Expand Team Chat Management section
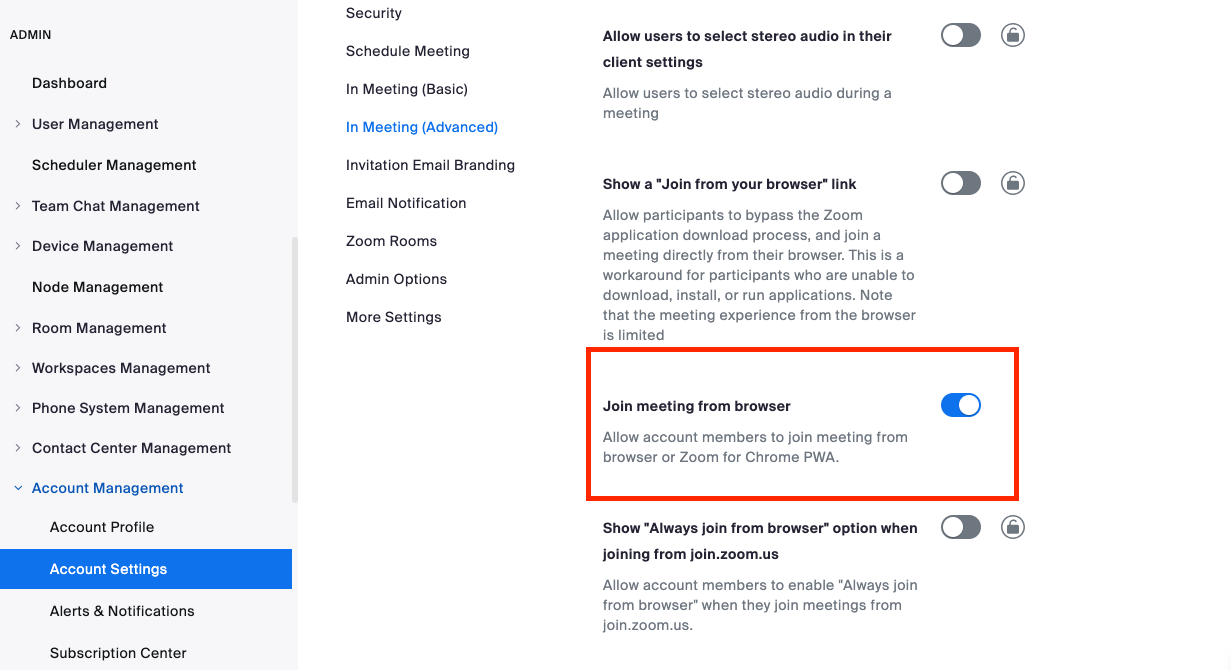Screen dimensions: 1231x670 pyautogui.click(x=18, y=206)
